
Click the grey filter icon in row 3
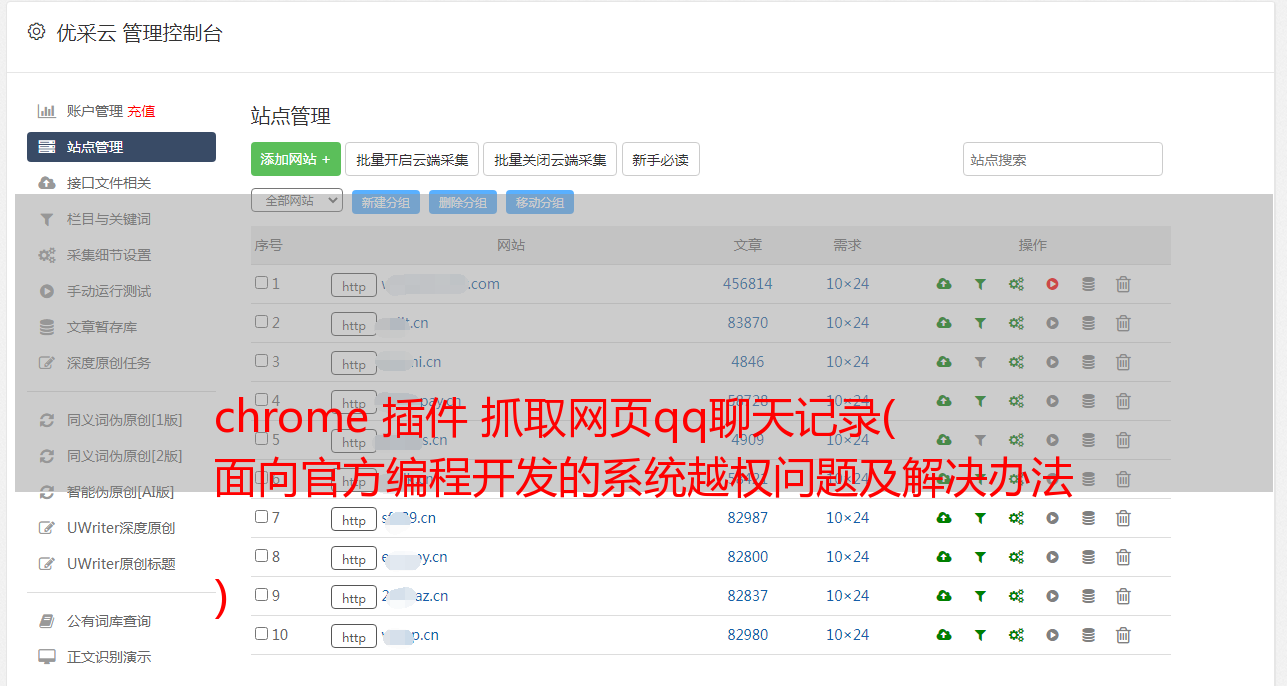[x=980, y=362]
